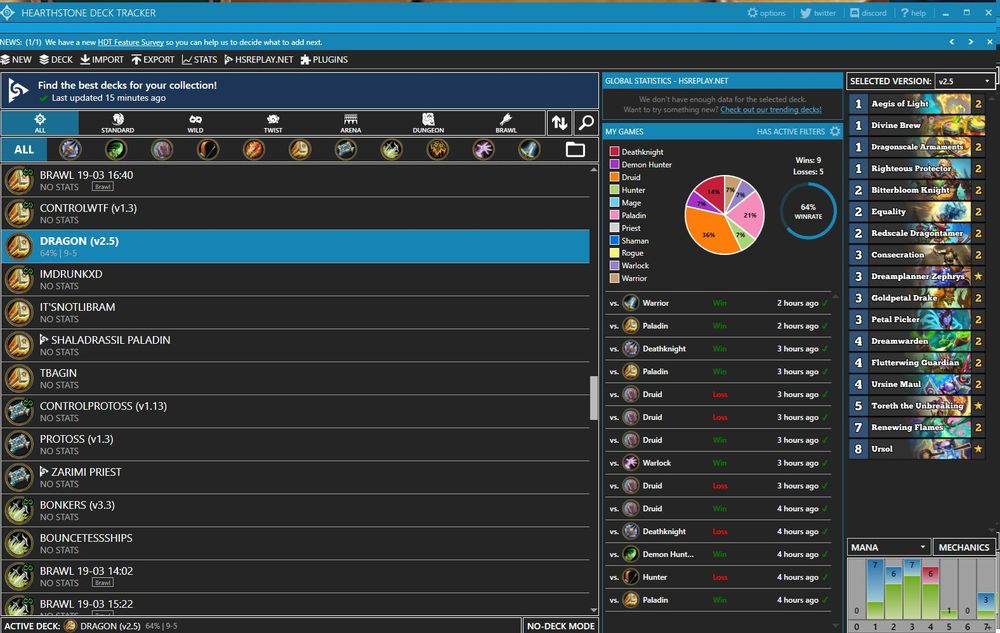Open archived decks folder icon
The image size is (1000, 633).
pyautogui.click(x=575, y=150)
